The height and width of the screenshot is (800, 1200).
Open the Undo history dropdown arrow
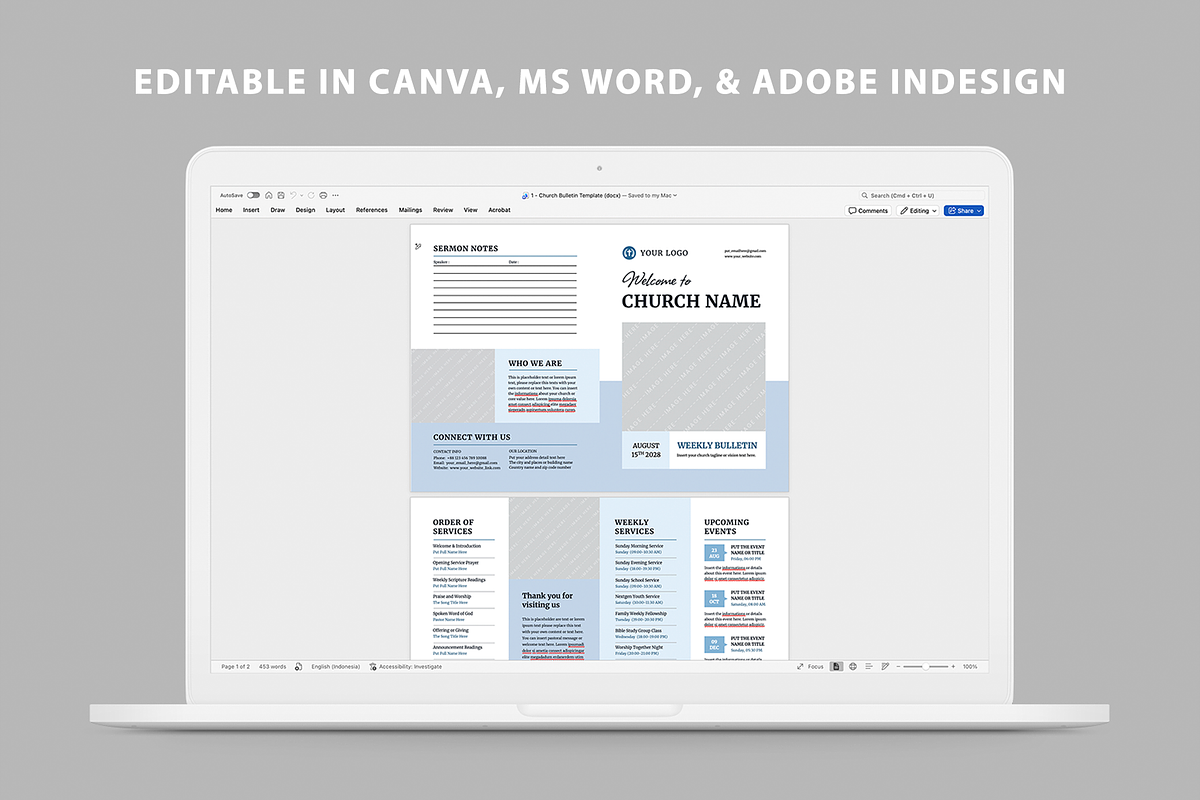[301, 194]
